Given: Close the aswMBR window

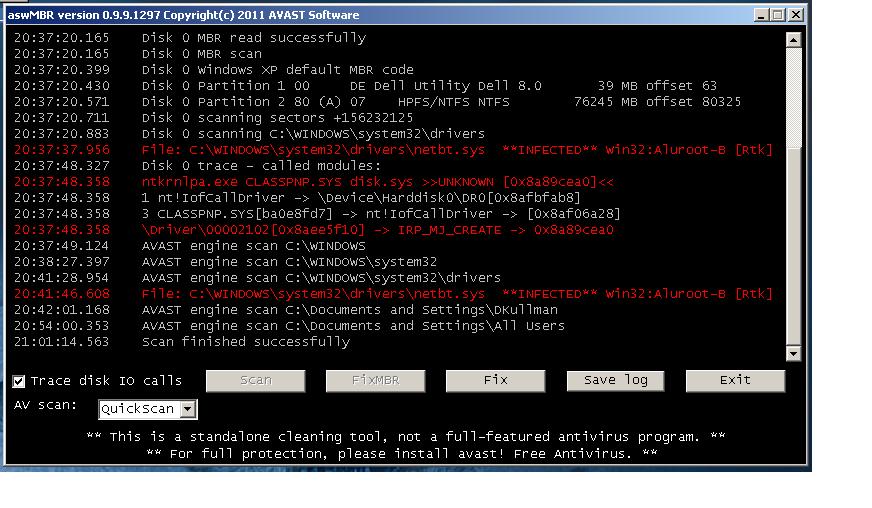Looking at the screenshot, I should coord(796,15).
